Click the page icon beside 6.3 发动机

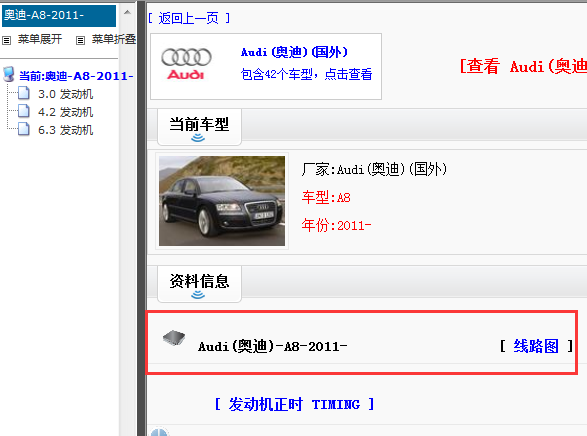[x=24, y=129]
